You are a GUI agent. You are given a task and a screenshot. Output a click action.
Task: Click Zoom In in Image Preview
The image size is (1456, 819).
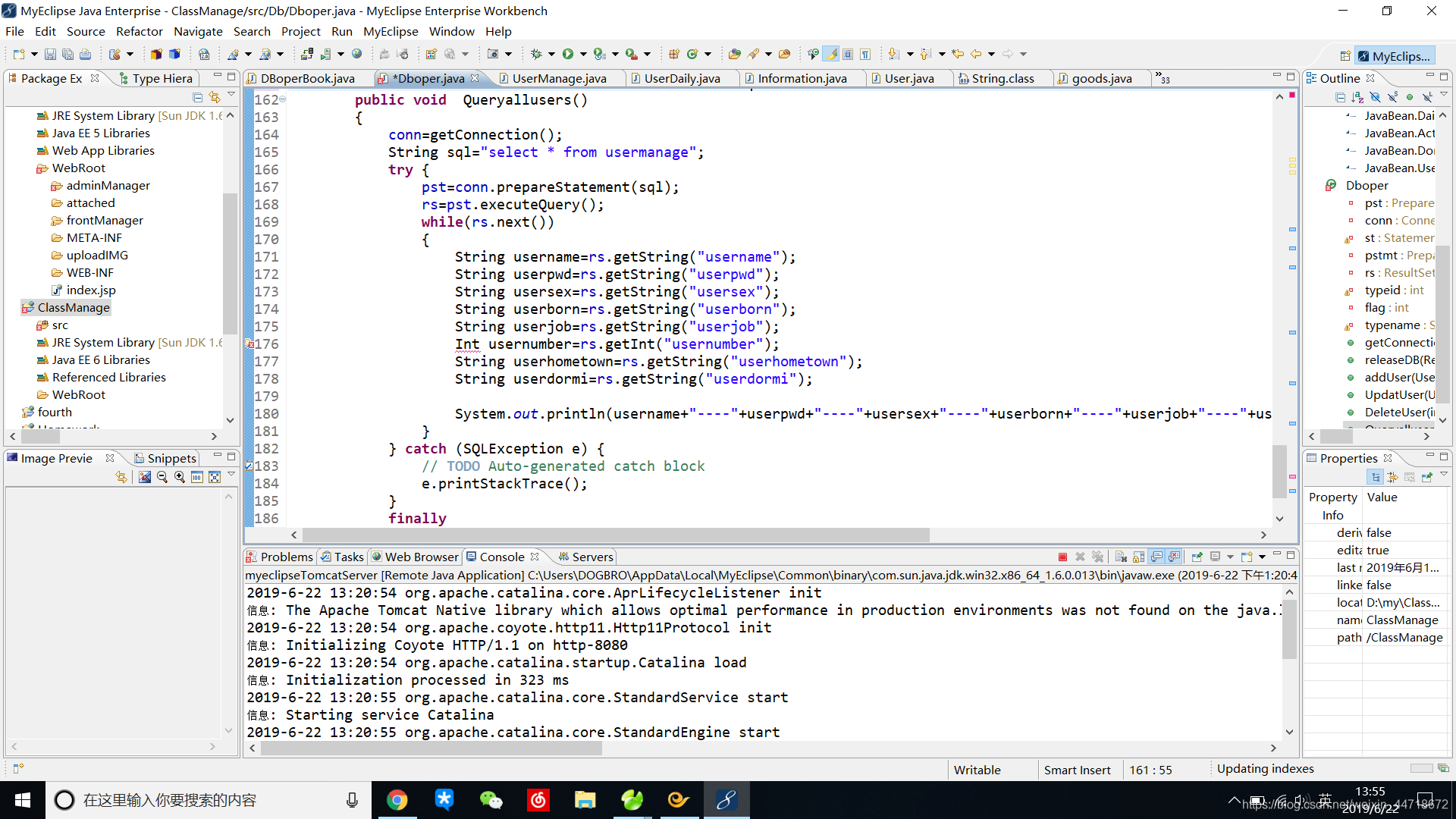tap(180, 477)
